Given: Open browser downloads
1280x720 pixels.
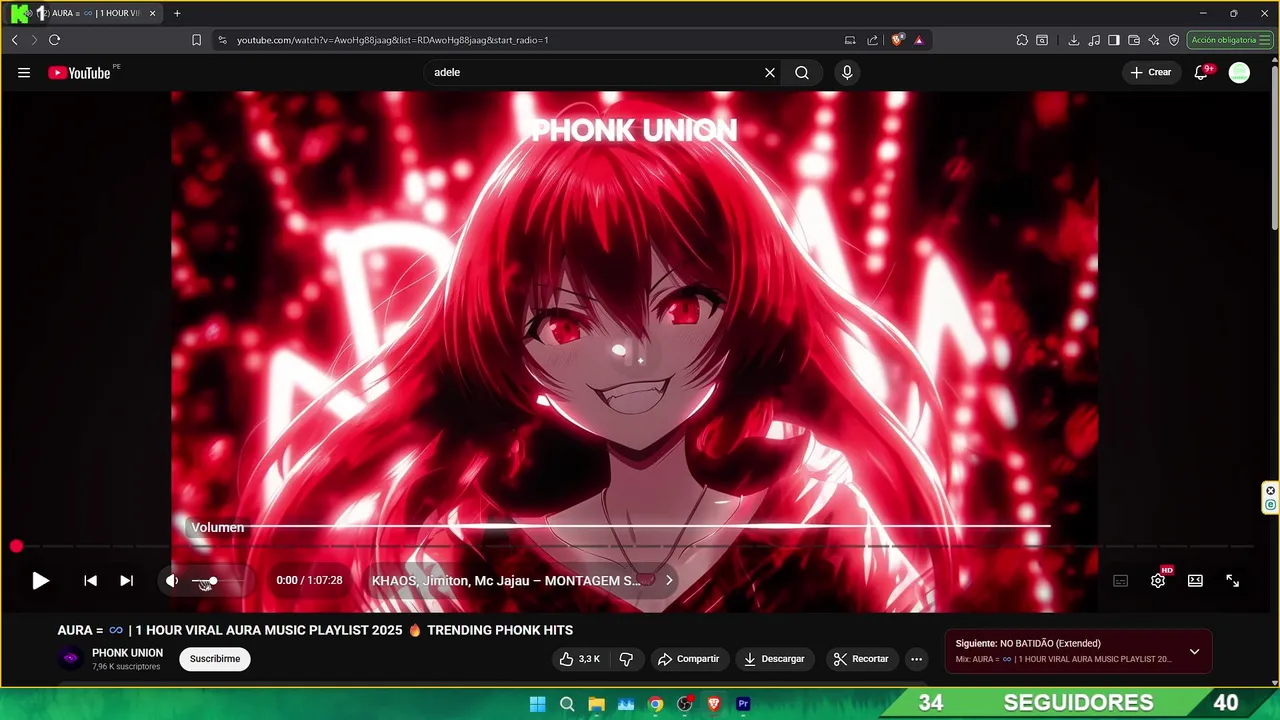Looking at the screenshot, I should point(1073,40).
